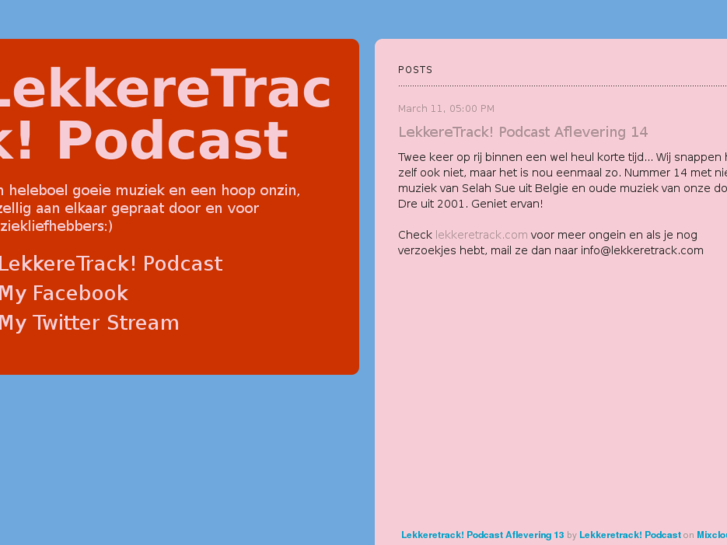Click the Mixcloud link at the bottom right
The image size is (727, 545).
pyautogui.click(x=712, y=535)
